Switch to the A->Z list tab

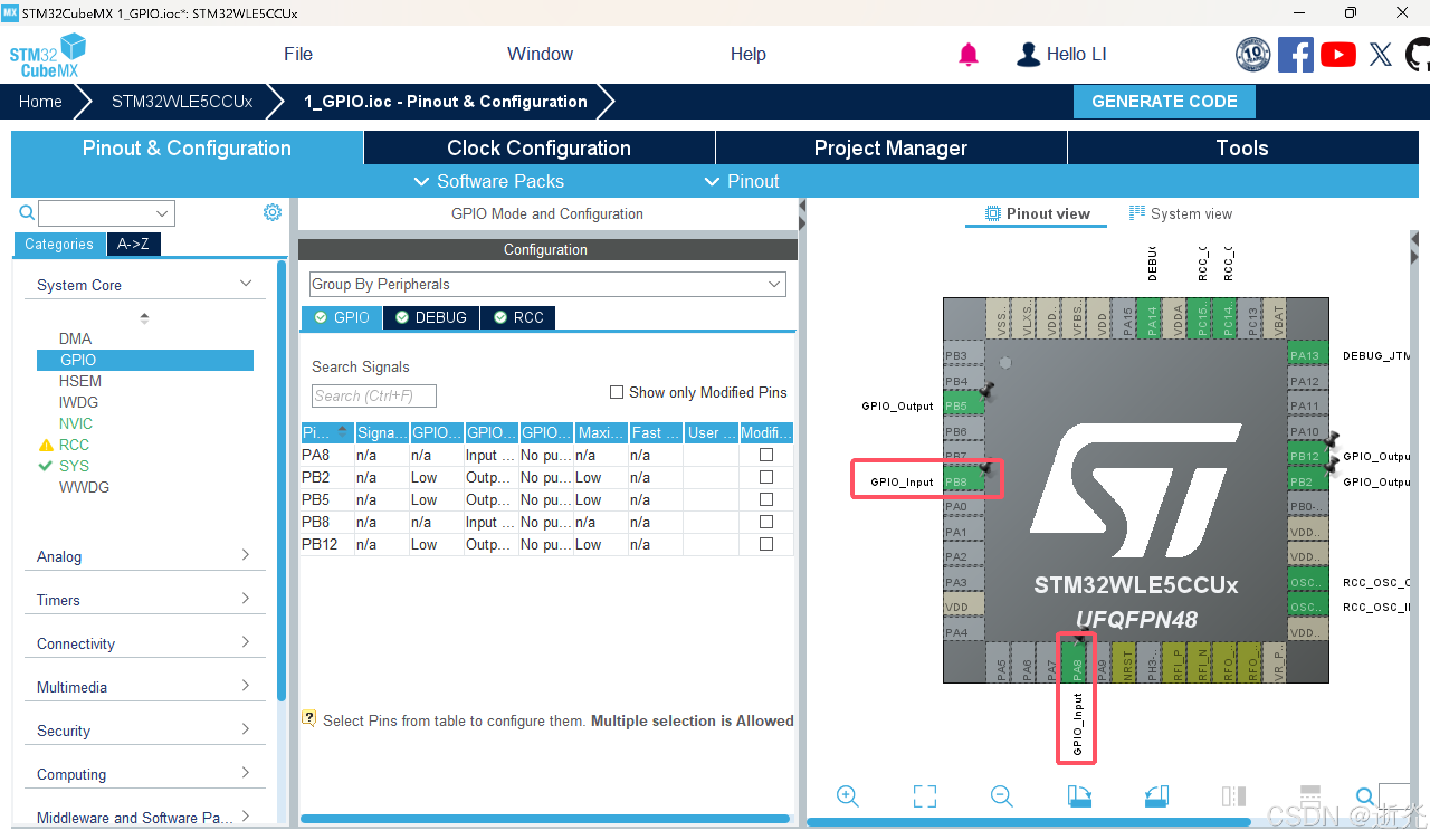[x=134, y=244]
